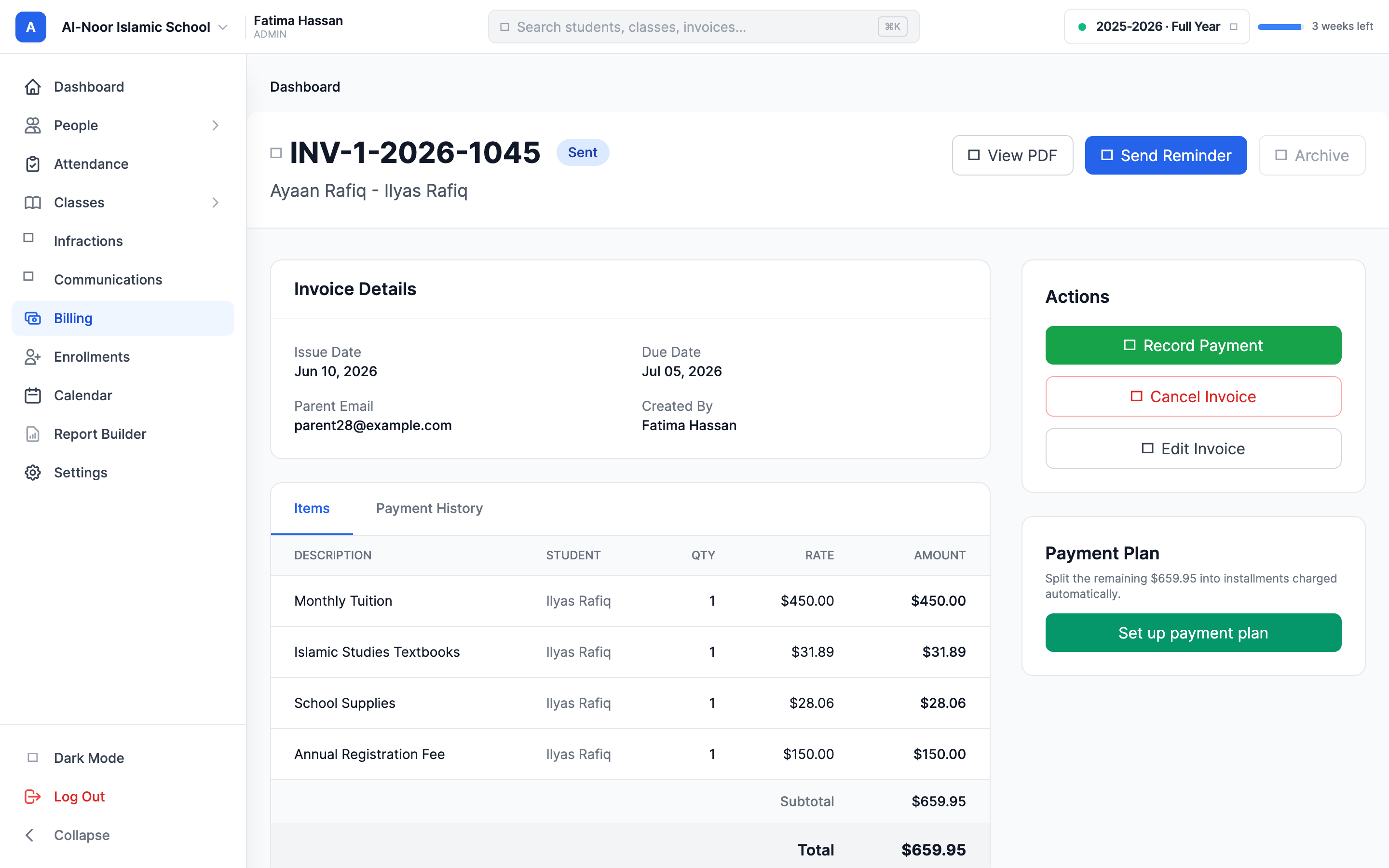The width and height of the screenshot is (1389, 868).
Task: Click the People group icon
Action: pos(33,125)
